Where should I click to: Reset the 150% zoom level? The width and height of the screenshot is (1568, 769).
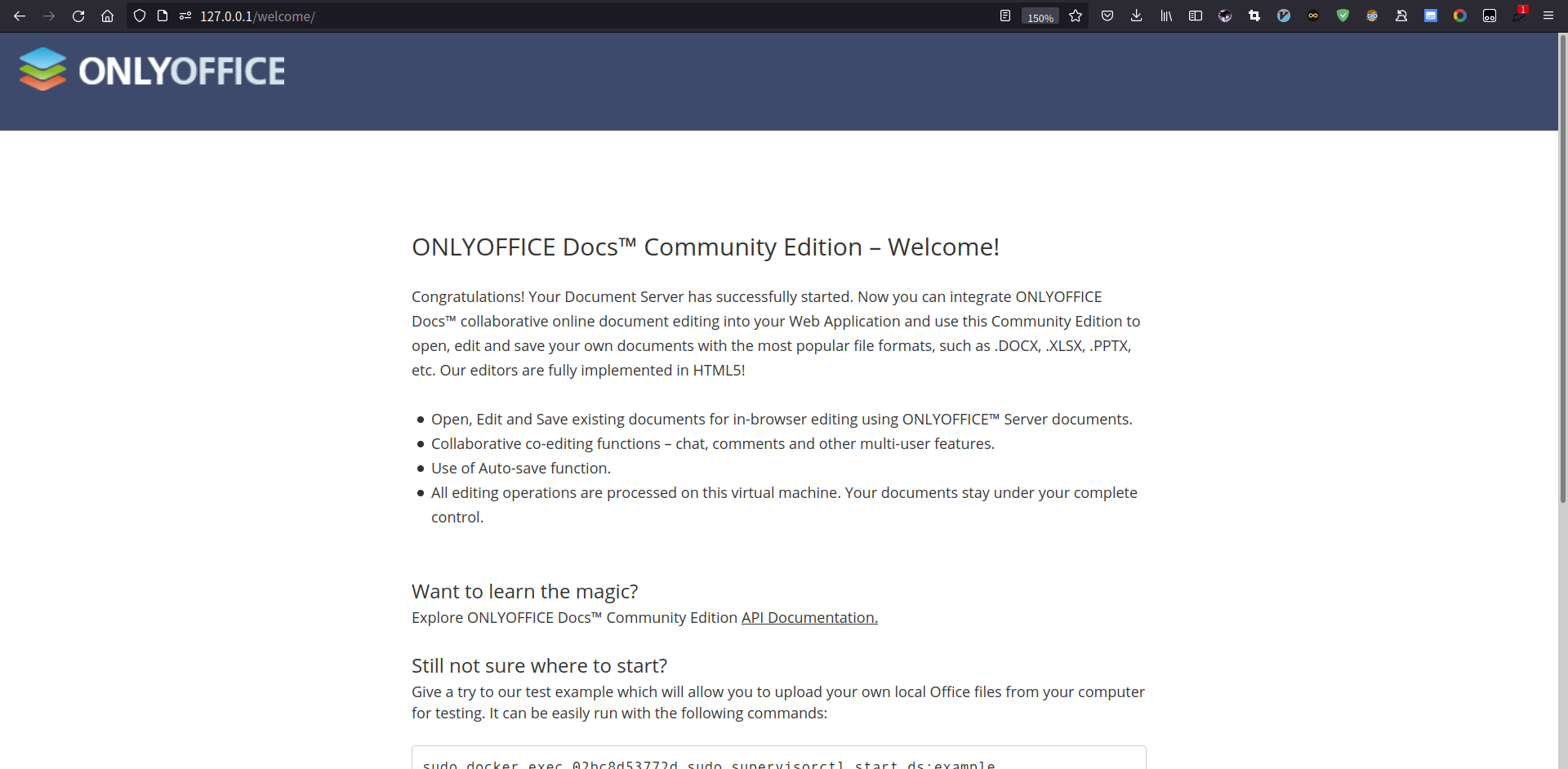click(x=1040, y=17)
